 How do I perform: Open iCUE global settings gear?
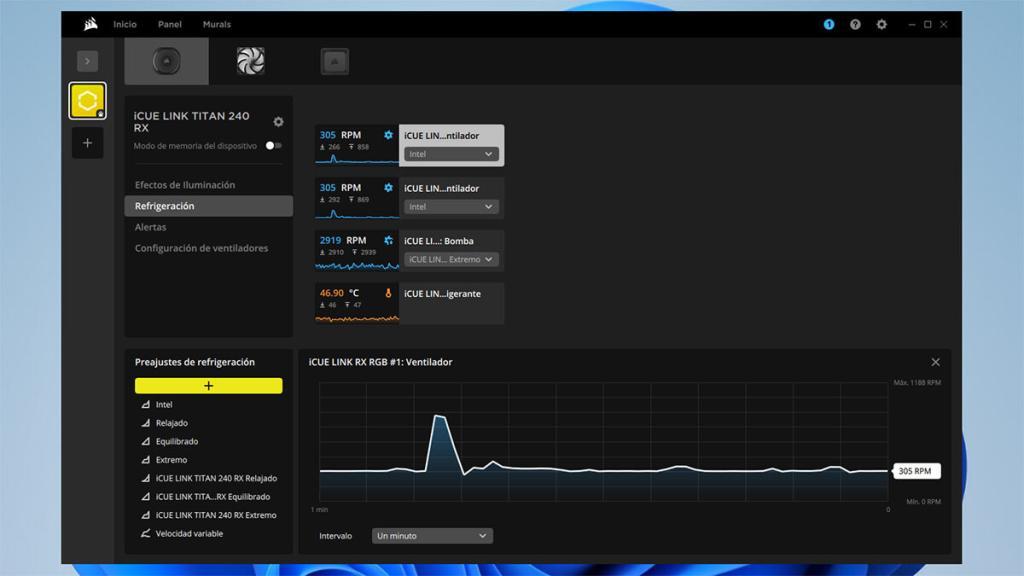click(x=882, y=24)
